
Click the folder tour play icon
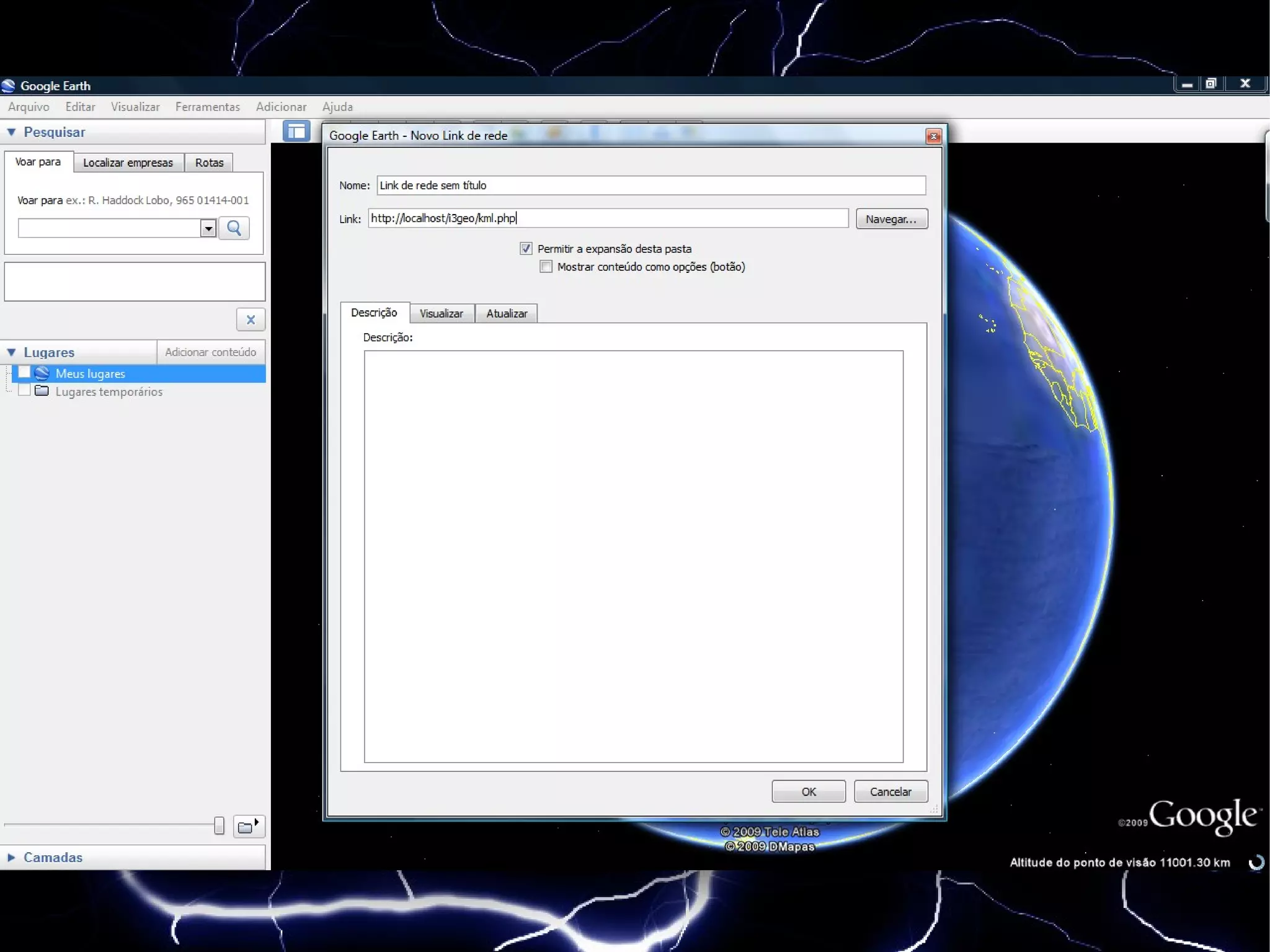249,826
